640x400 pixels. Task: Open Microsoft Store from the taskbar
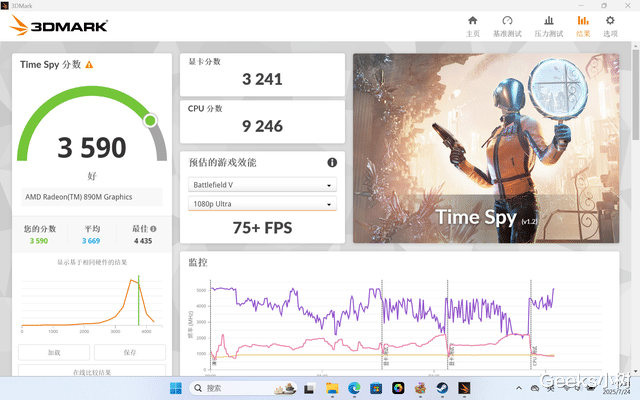pyautogui.click(x=376, y=388)
